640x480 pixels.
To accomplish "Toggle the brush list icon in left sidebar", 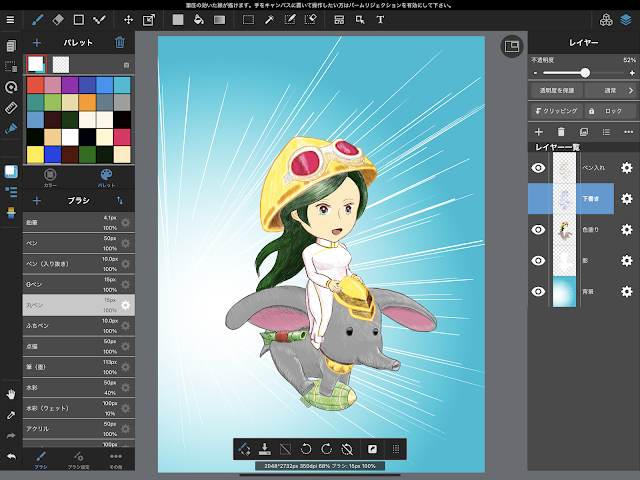I will [x=11, y=192].
